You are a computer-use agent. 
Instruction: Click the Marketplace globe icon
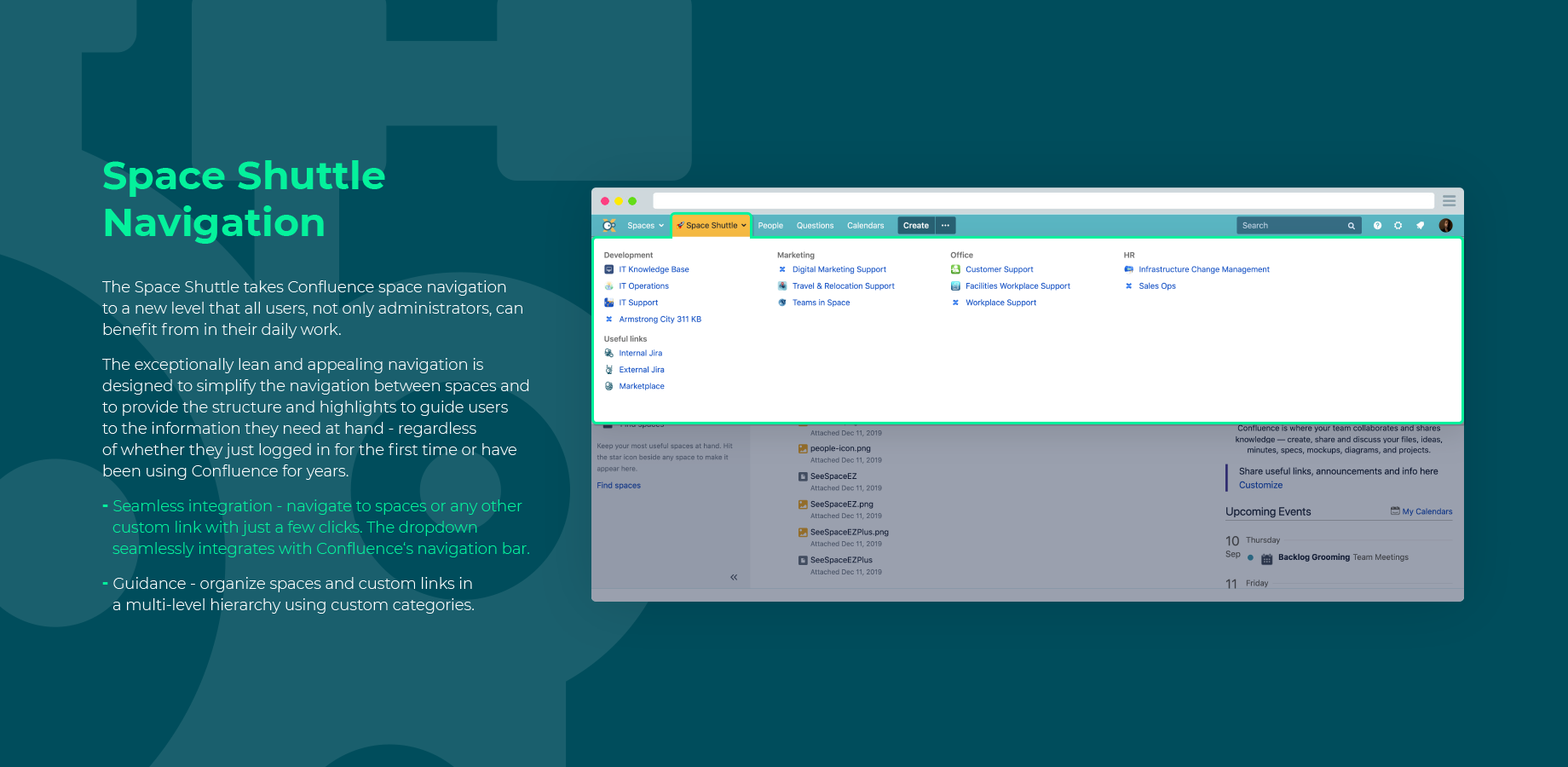pyautogui.click(x=609, y=386)
